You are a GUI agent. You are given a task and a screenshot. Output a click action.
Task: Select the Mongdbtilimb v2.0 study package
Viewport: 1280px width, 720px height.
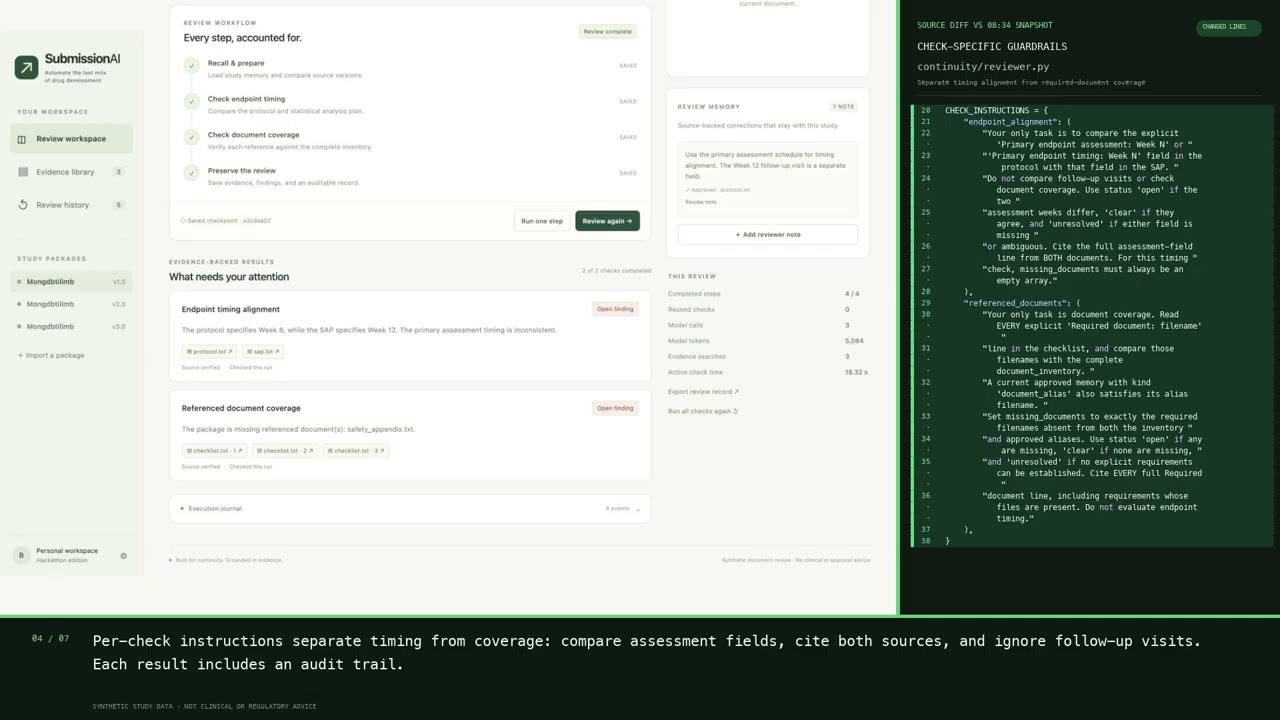tap(71, 304)
